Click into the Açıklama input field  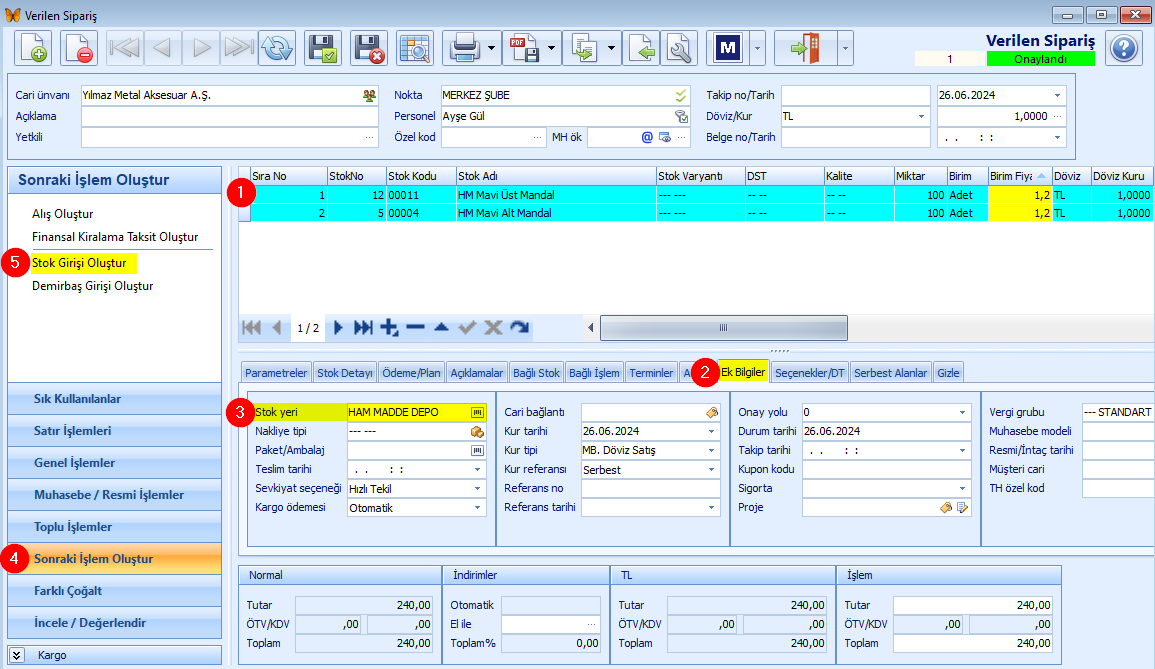coord(230,116)
